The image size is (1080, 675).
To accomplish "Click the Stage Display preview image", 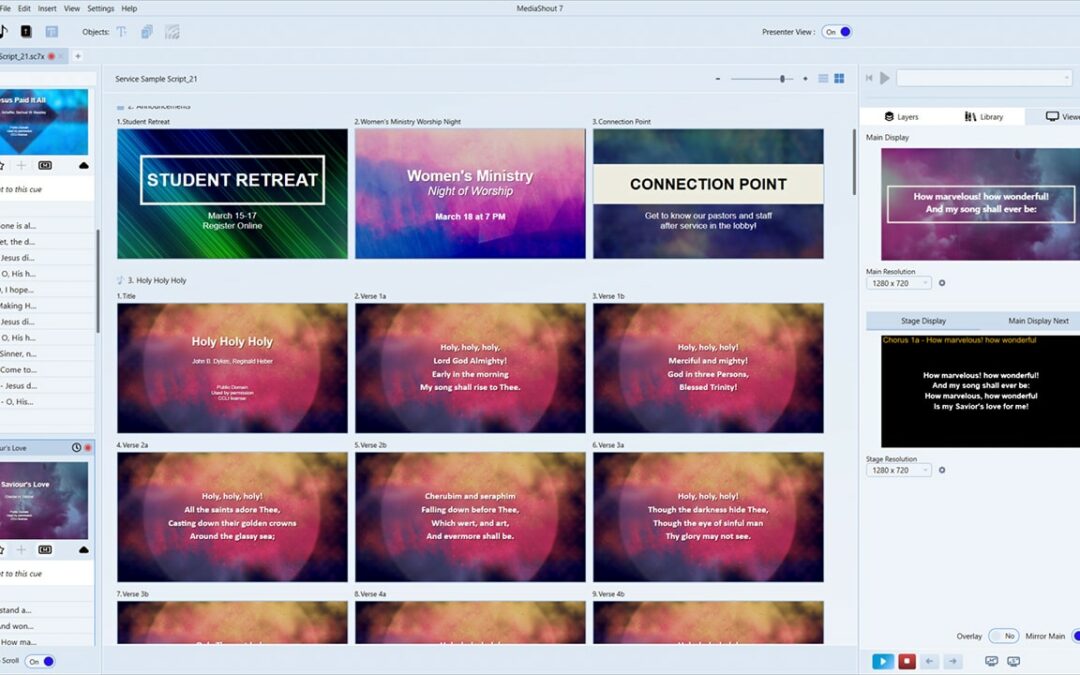I will (x=980, y=391).
